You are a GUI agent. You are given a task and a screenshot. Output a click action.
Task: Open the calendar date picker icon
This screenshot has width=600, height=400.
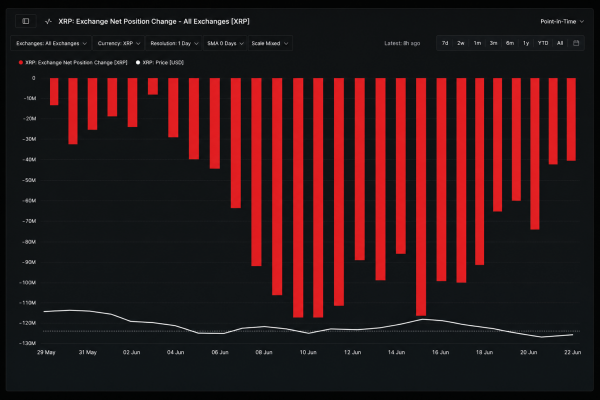pyautogui.click(x=576, y=43)
